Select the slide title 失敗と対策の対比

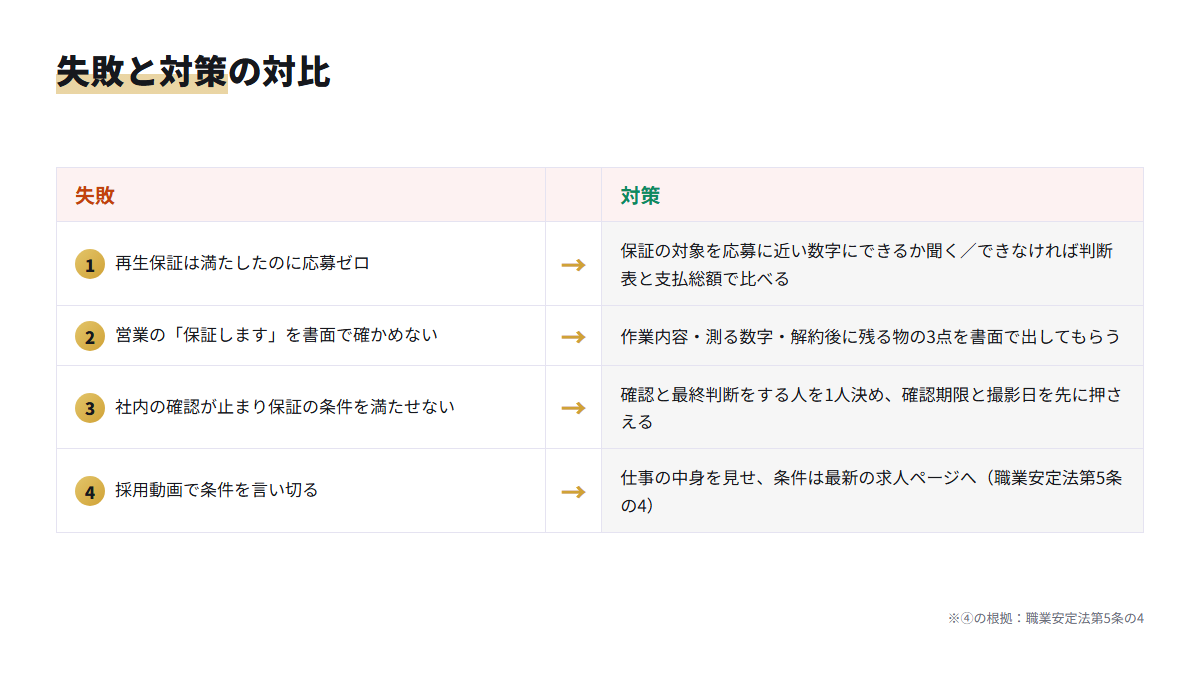pos(193,72)
